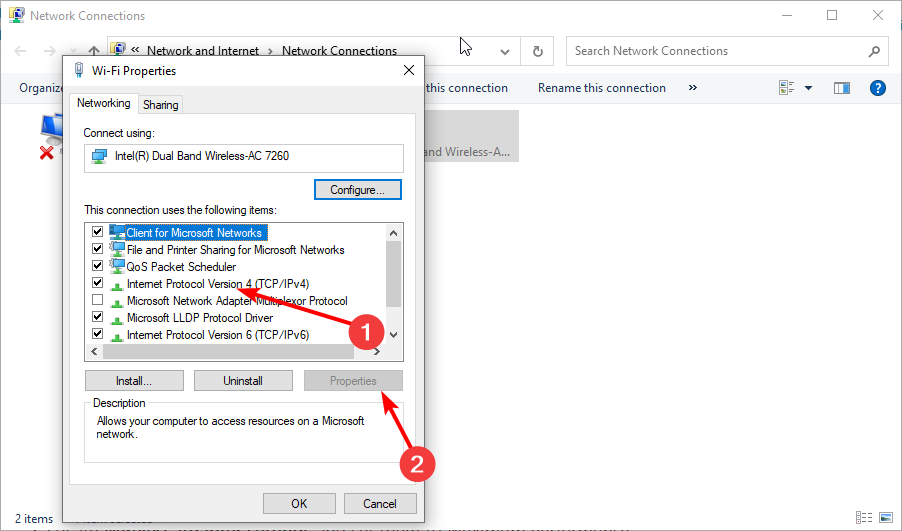Select File and Printer Sharing for Microsoft Networks
Screen dimensions: 902x531
235,250
